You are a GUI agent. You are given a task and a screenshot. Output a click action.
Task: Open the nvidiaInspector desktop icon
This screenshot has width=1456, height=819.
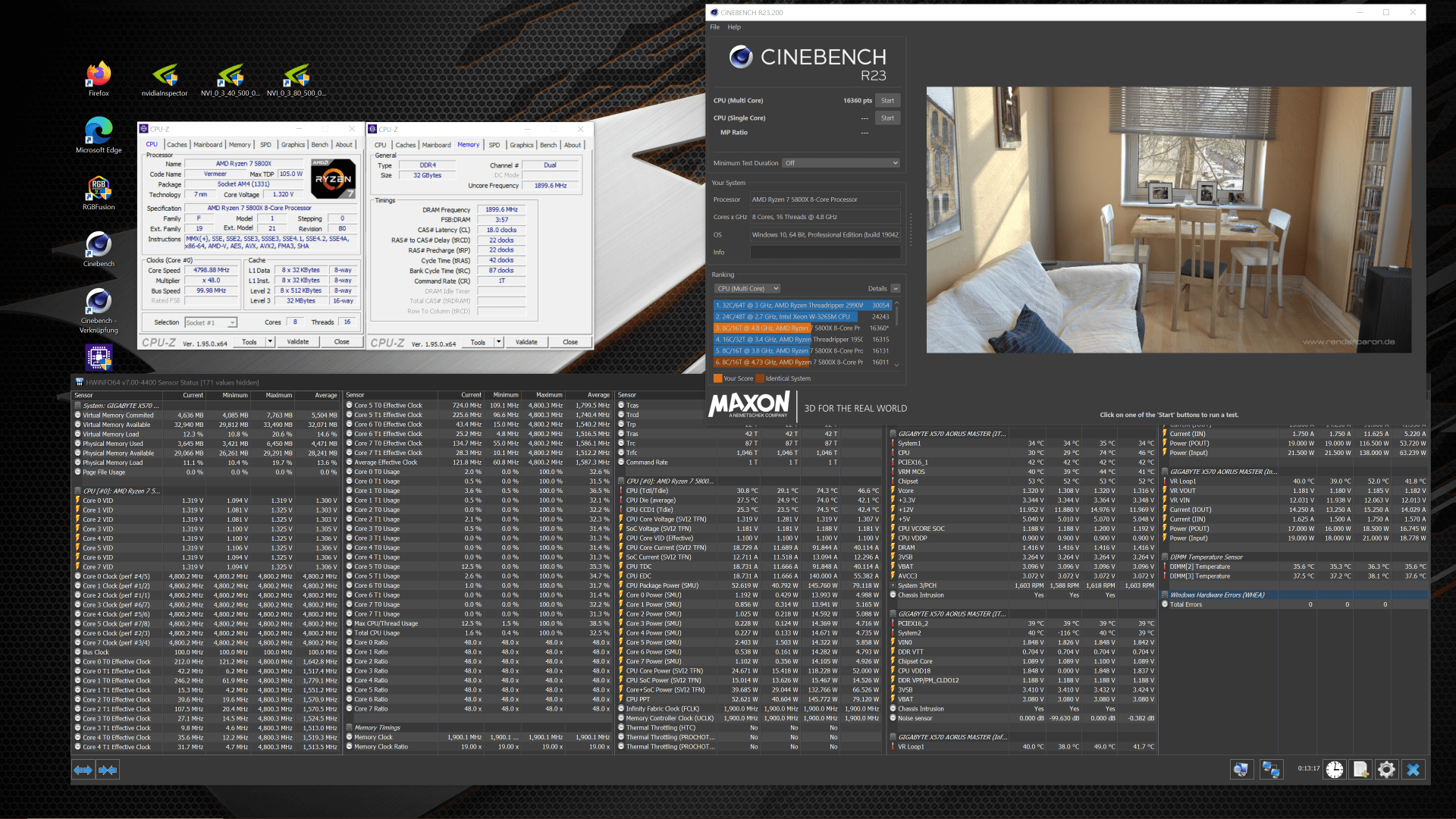[x=165, y=79]
